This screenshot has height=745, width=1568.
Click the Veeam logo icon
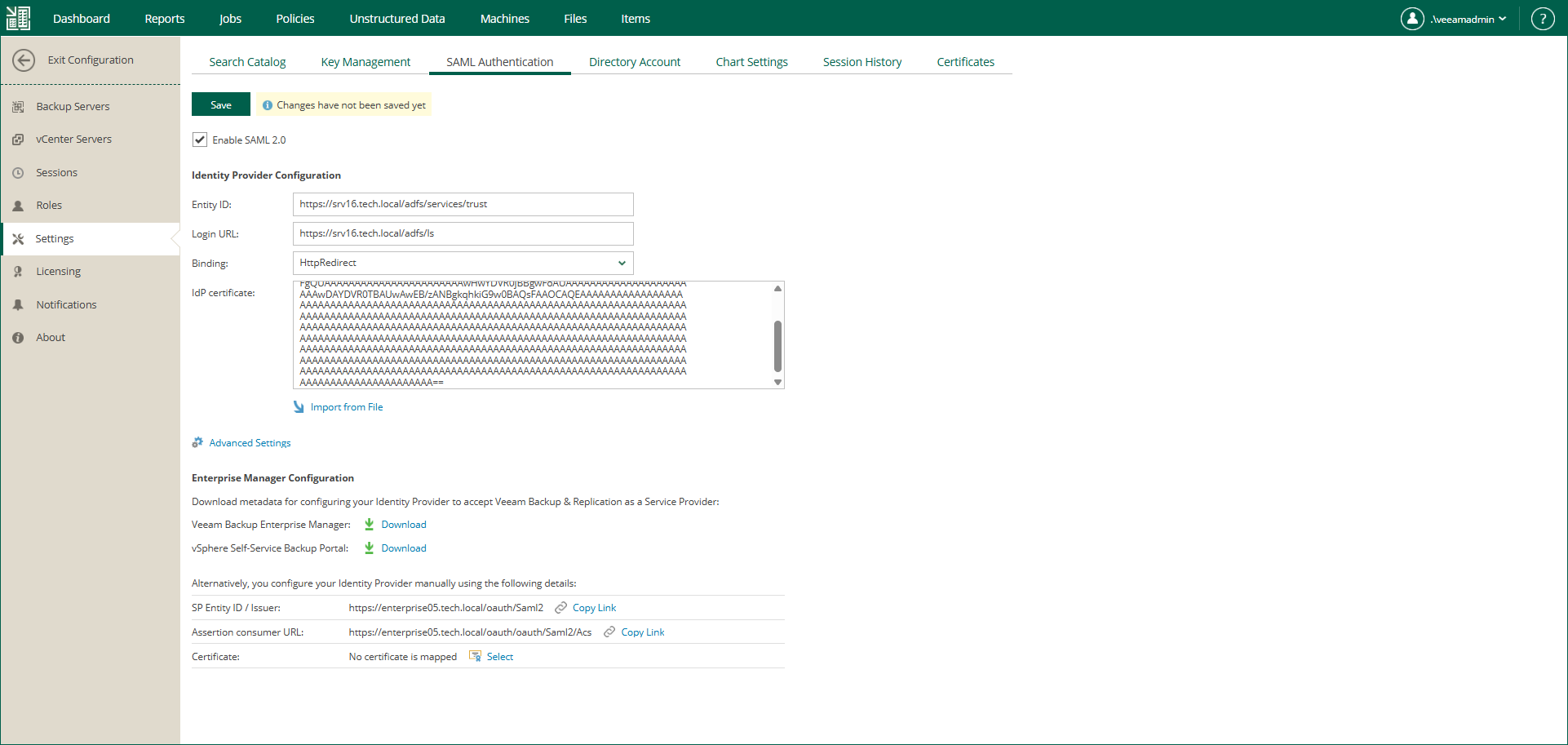tap(18, 18)
